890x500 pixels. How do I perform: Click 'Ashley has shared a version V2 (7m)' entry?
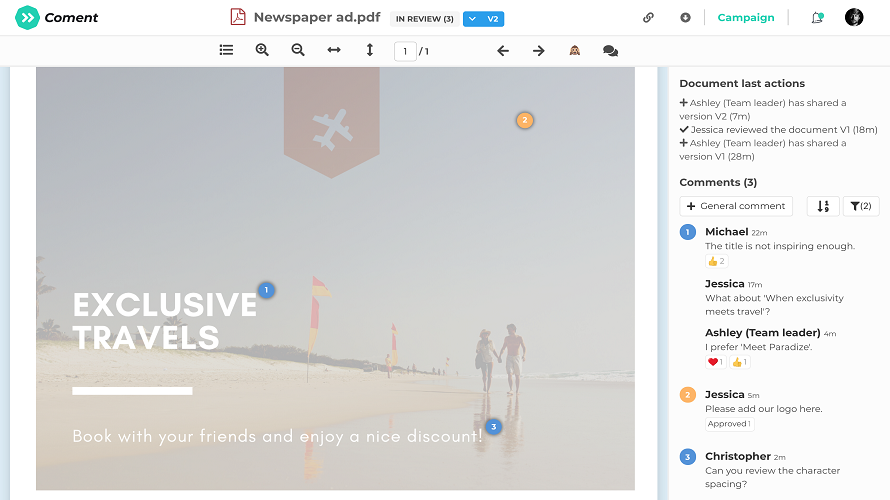[x=763, y=110]
